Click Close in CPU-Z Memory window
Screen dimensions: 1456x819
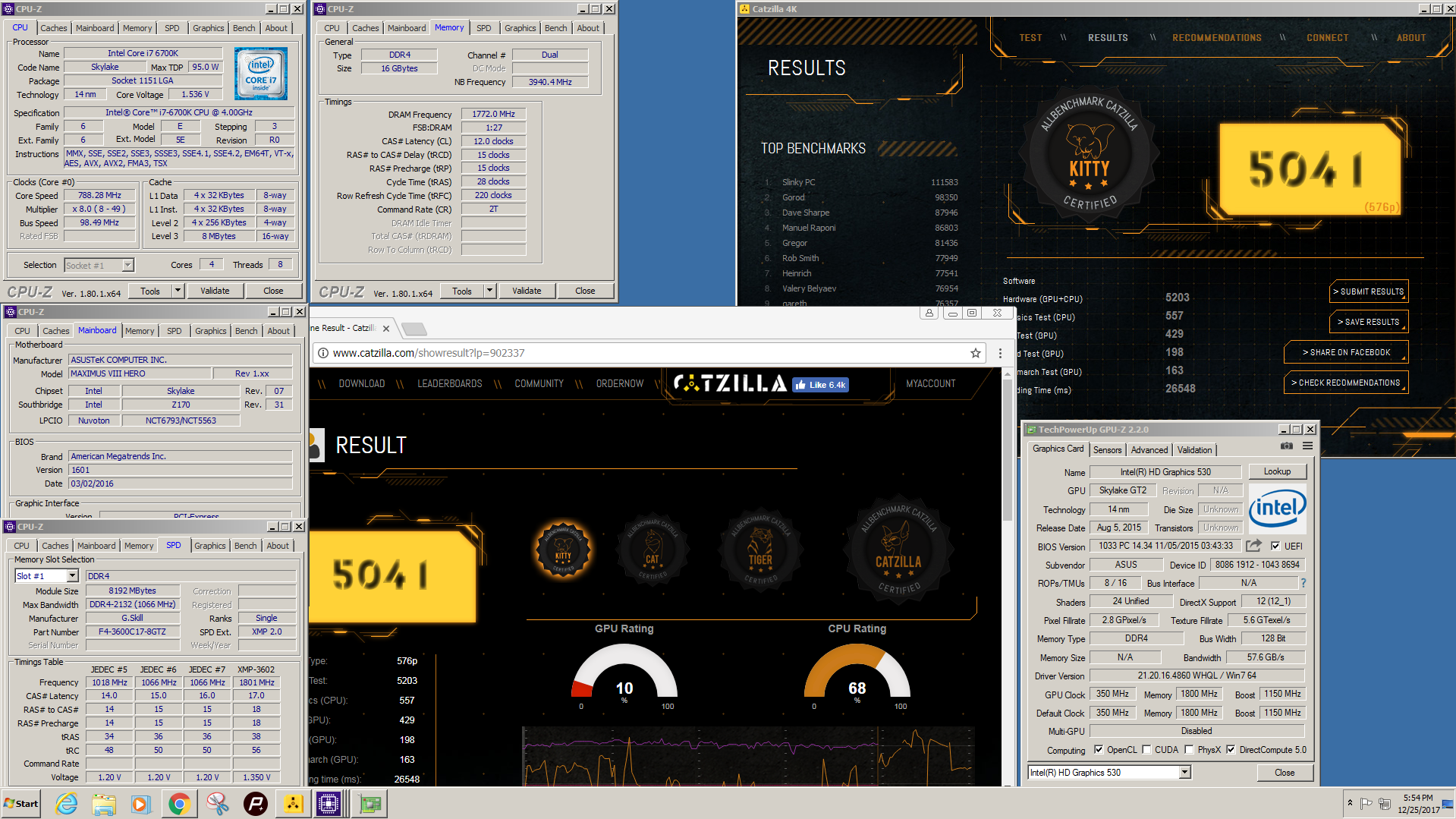pos(585,291)
